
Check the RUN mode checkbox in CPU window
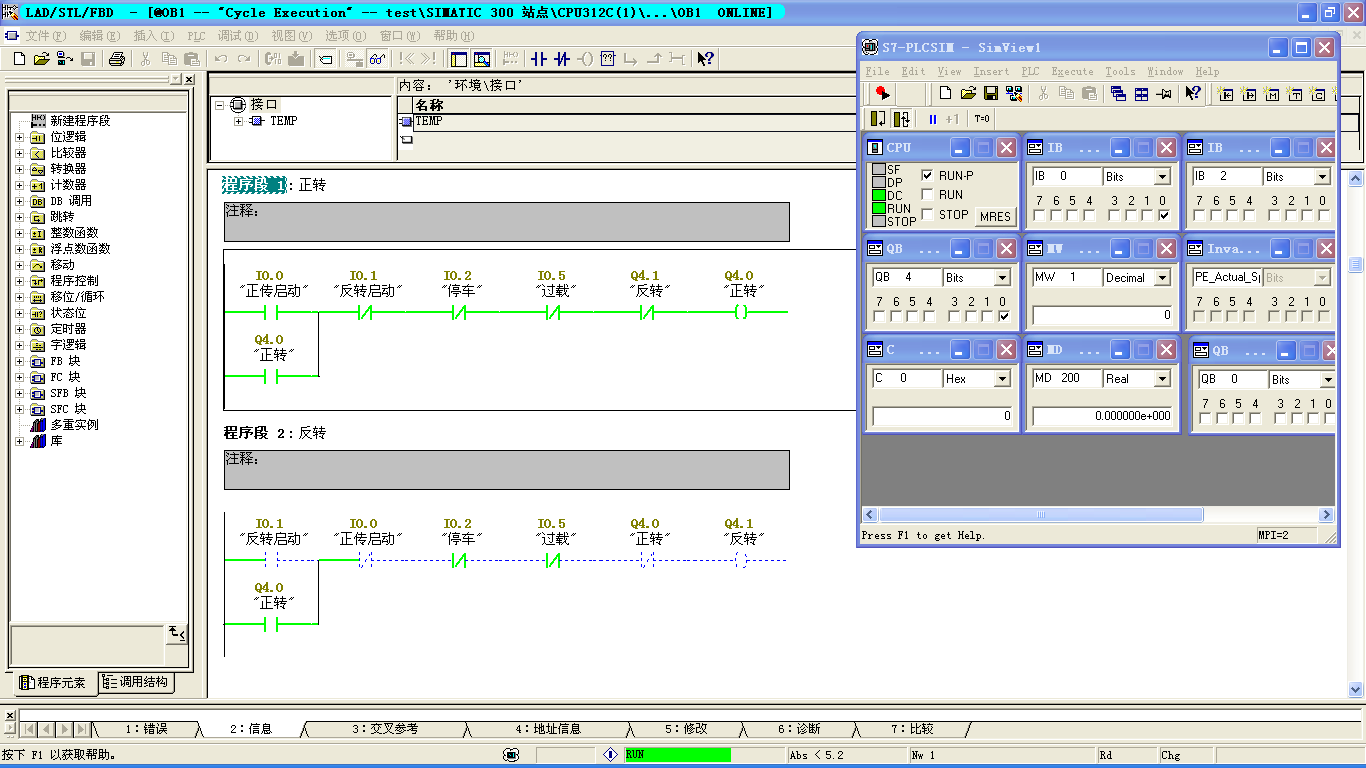(x=927, y=195)
